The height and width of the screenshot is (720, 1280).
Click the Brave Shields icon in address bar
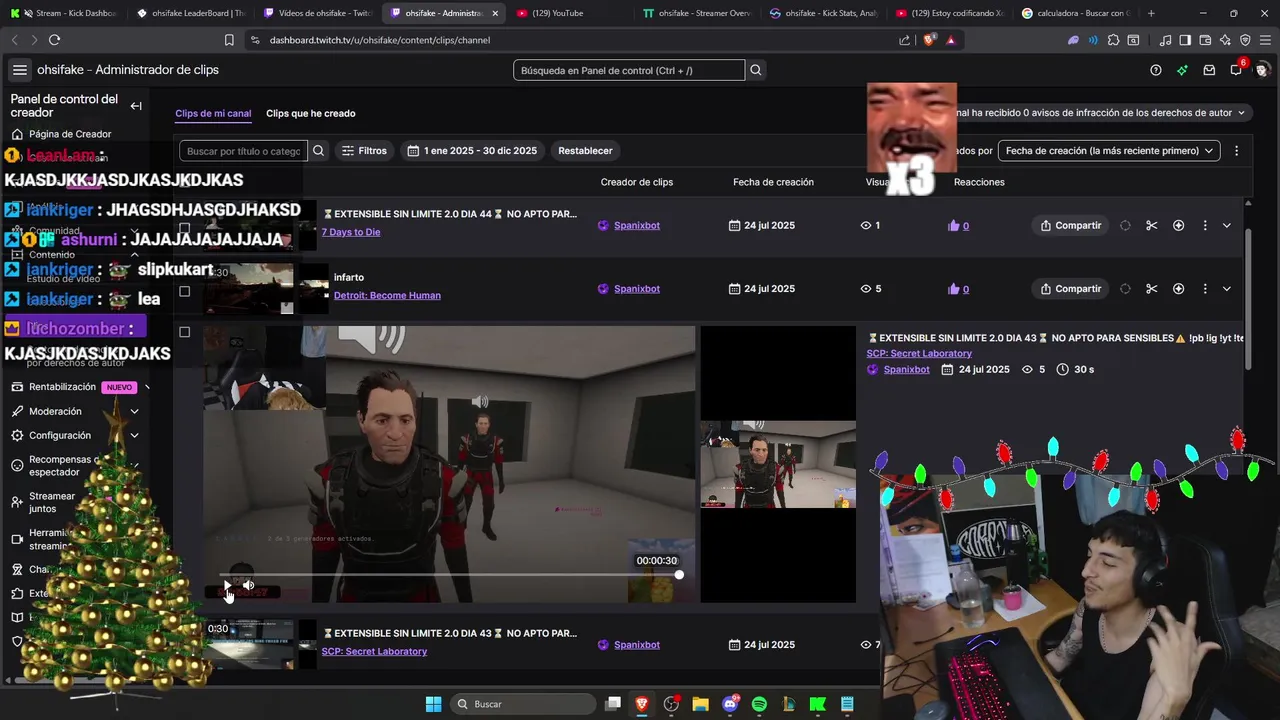click(929, 40)
